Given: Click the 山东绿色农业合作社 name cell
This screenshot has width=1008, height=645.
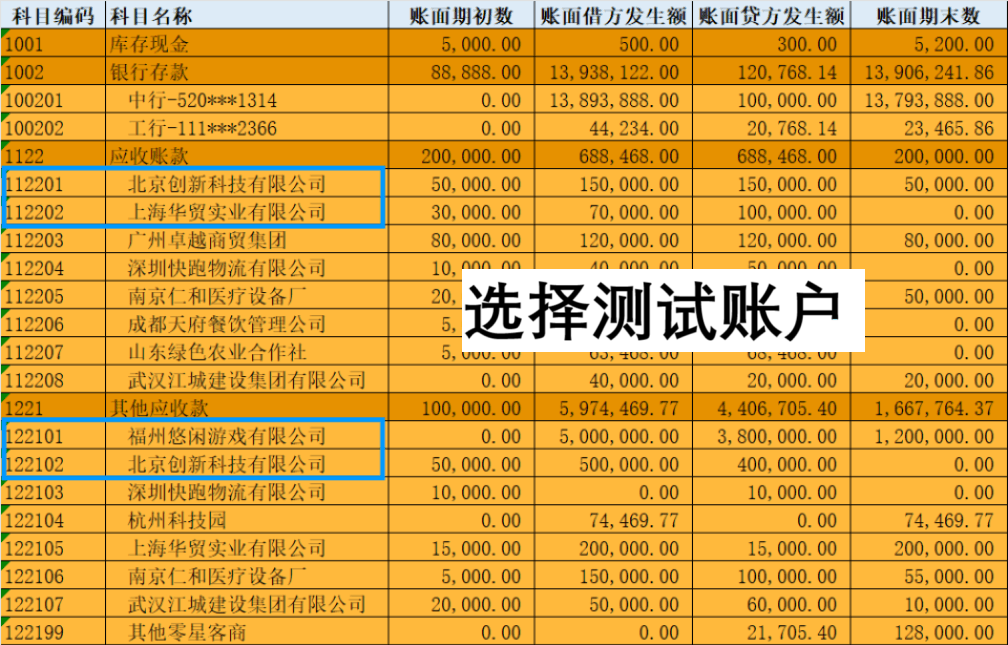Looking at the screenshot, I should (x=248, y=352).
